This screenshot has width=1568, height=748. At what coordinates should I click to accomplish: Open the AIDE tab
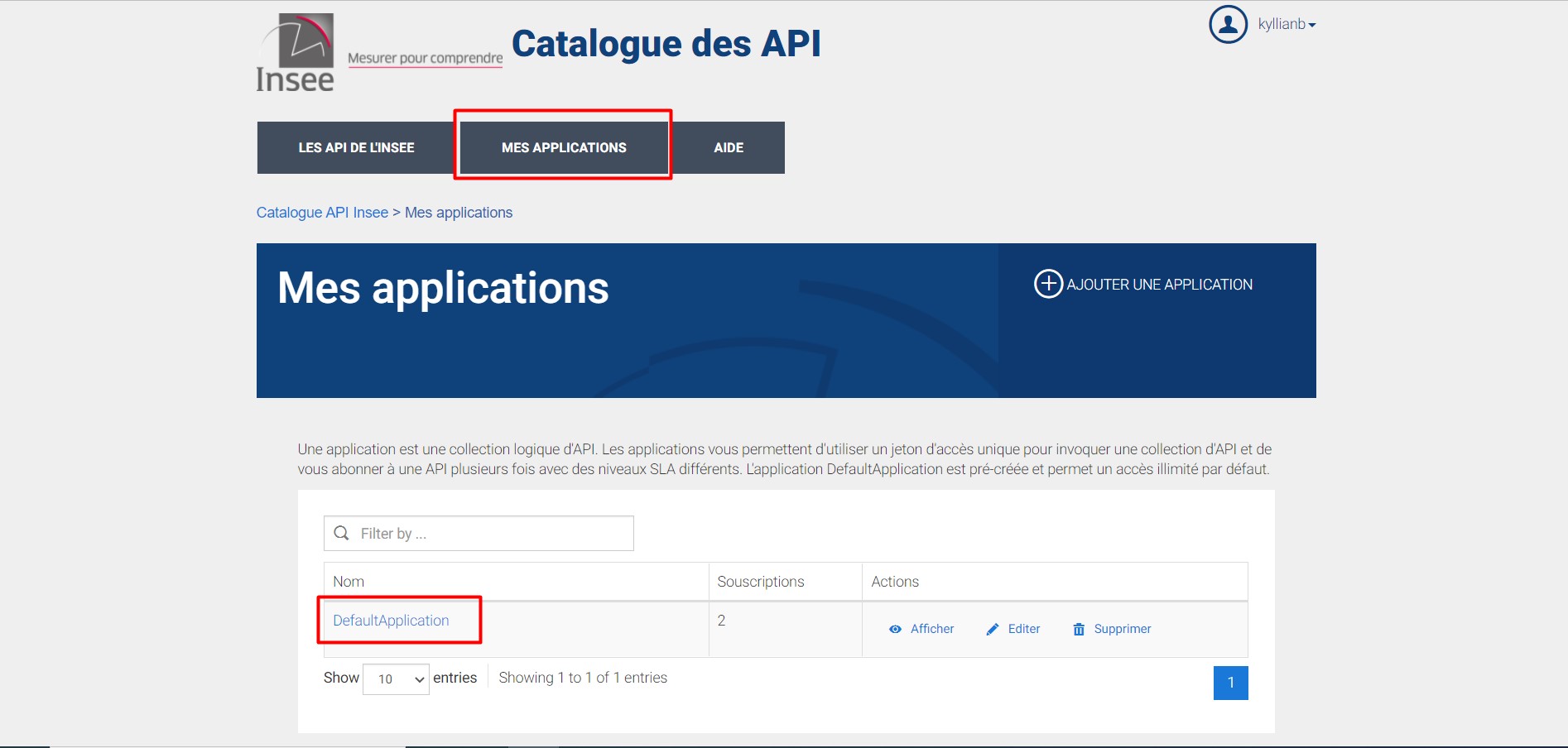coord(729,147)
